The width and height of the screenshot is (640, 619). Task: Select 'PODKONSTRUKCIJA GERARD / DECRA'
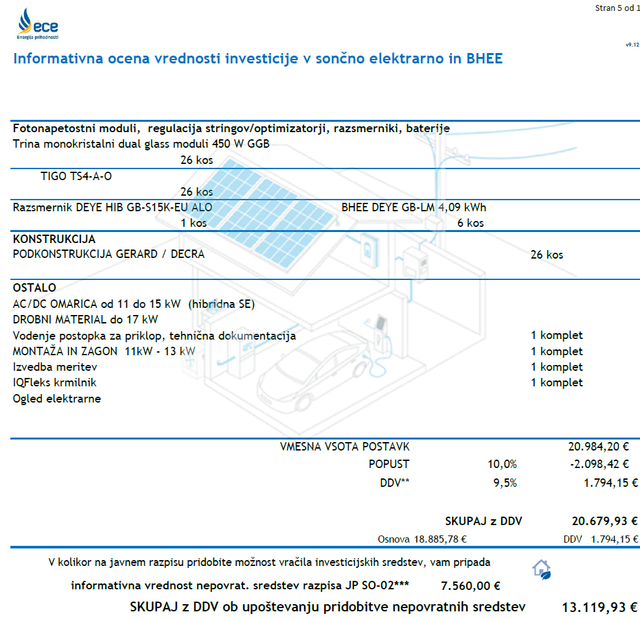coord(109,254)
